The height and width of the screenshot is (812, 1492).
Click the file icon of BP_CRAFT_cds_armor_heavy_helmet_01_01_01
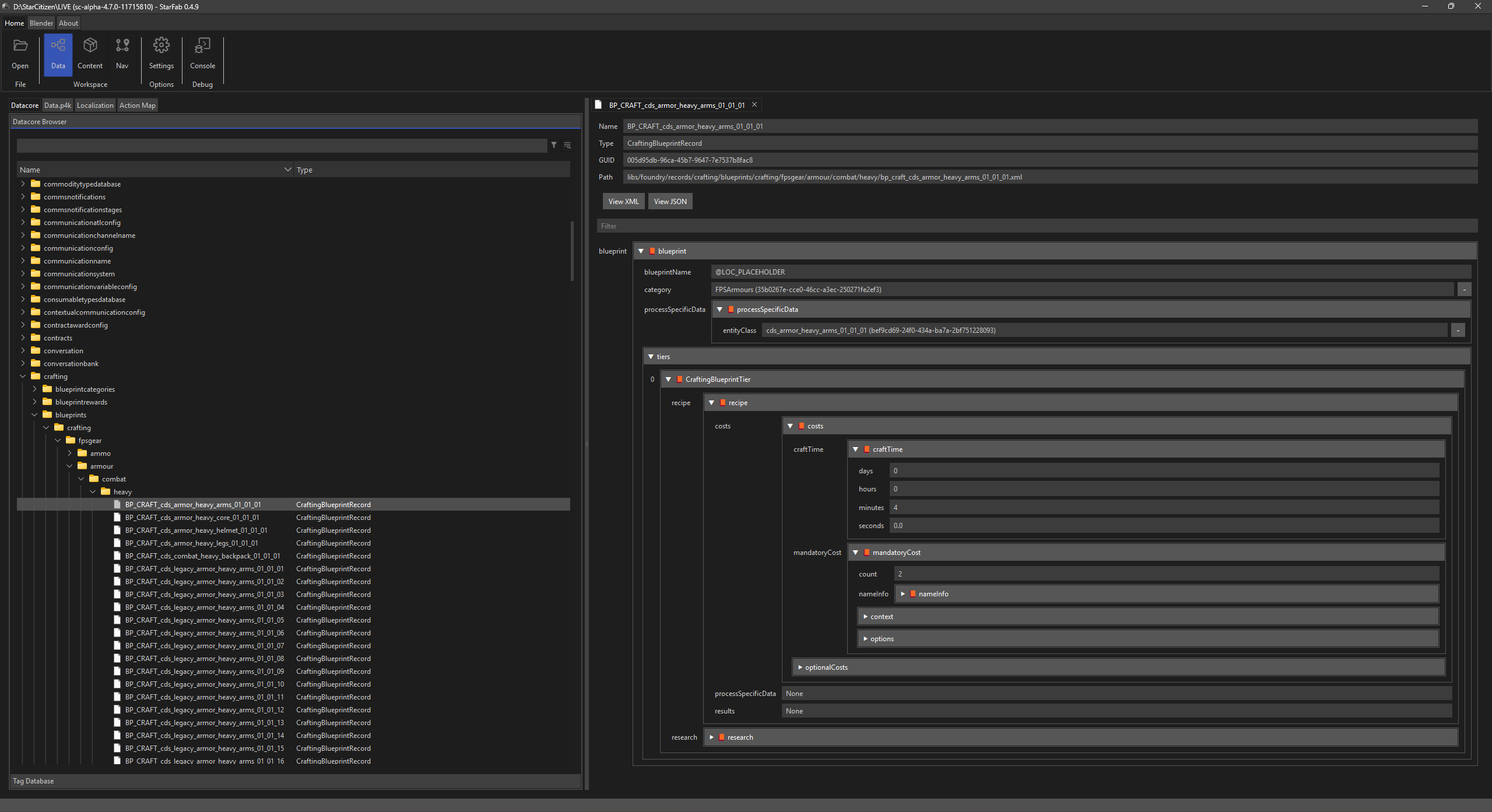pos(117,530)
